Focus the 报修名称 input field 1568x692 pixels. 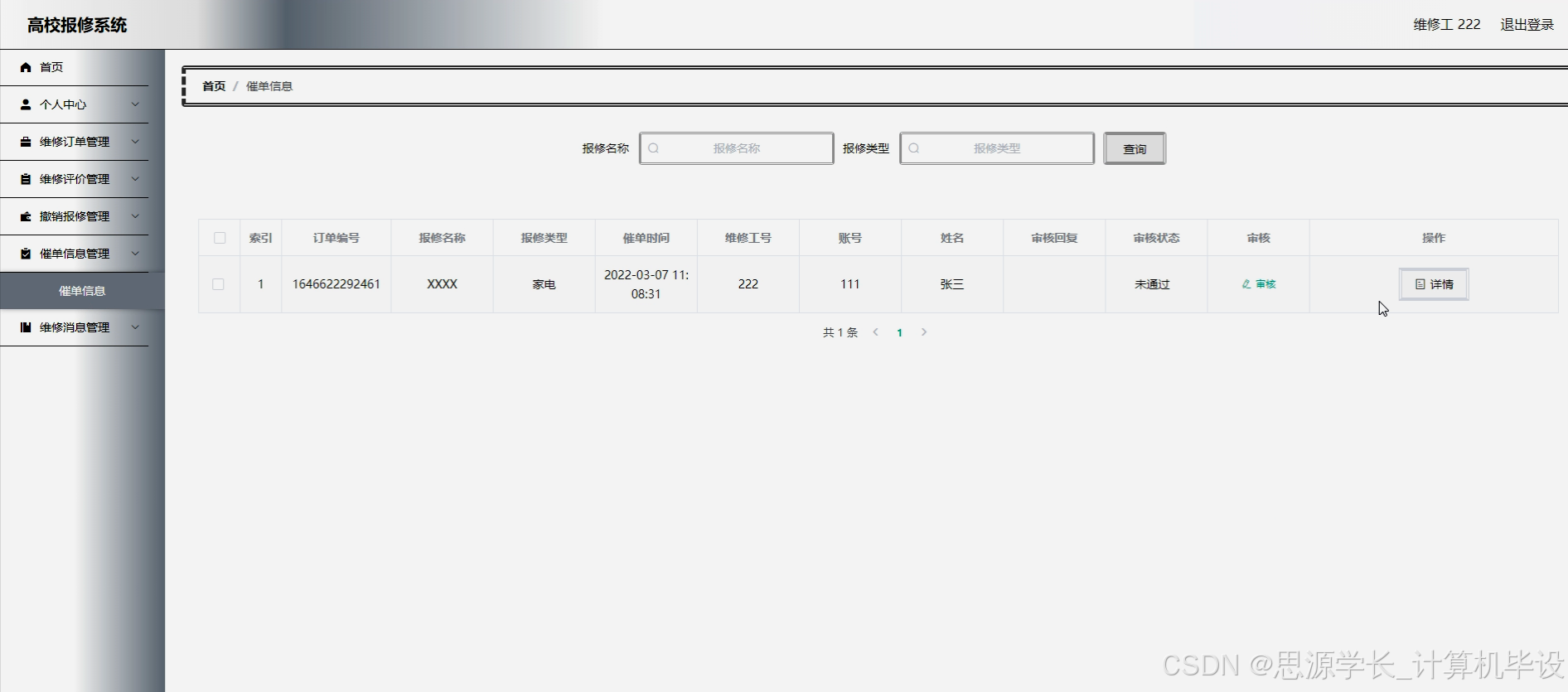[737, 148]
